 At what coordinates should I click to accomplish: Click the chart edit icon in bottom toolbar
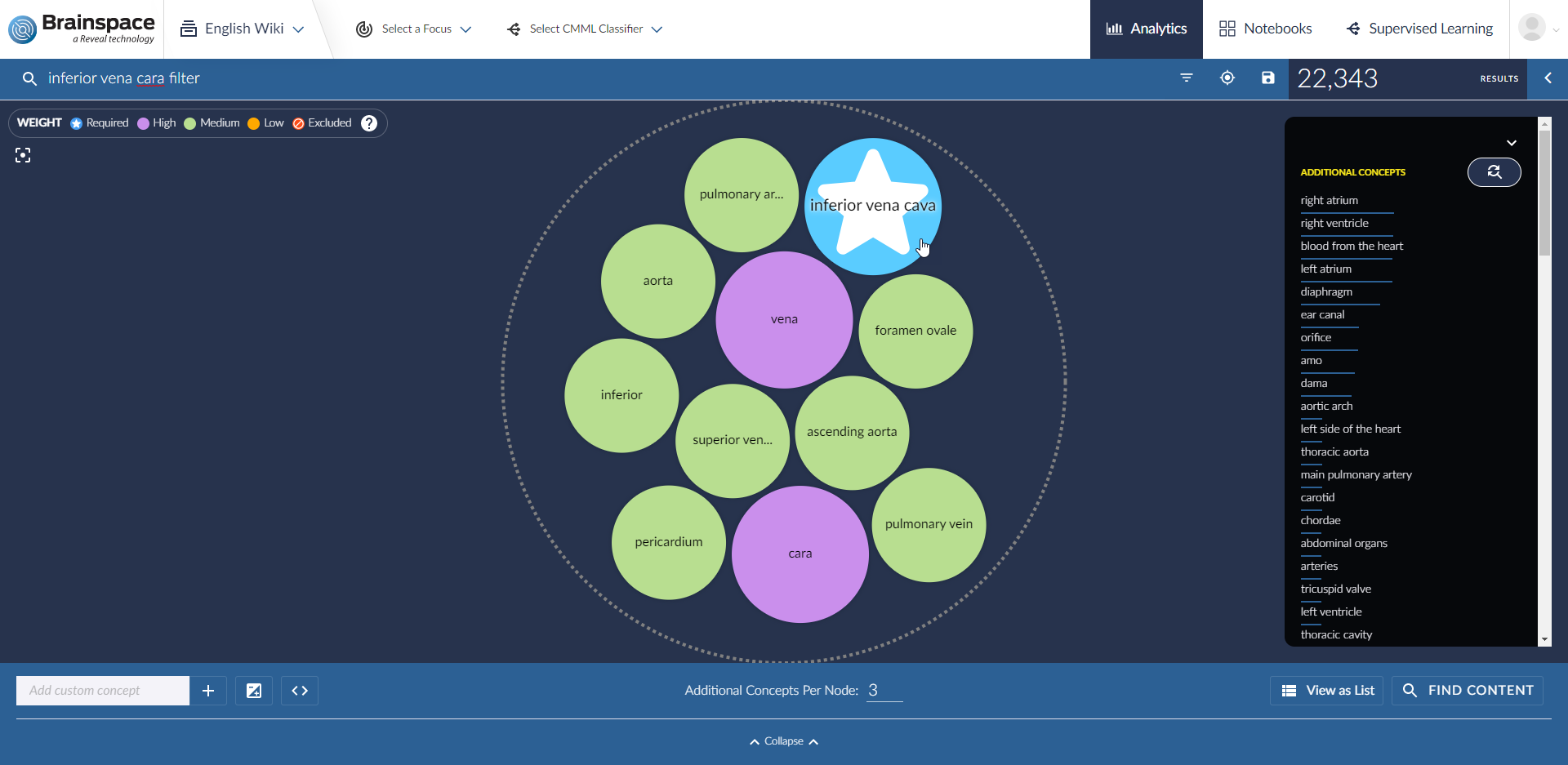pyautogui.click(x=254, y=691)
